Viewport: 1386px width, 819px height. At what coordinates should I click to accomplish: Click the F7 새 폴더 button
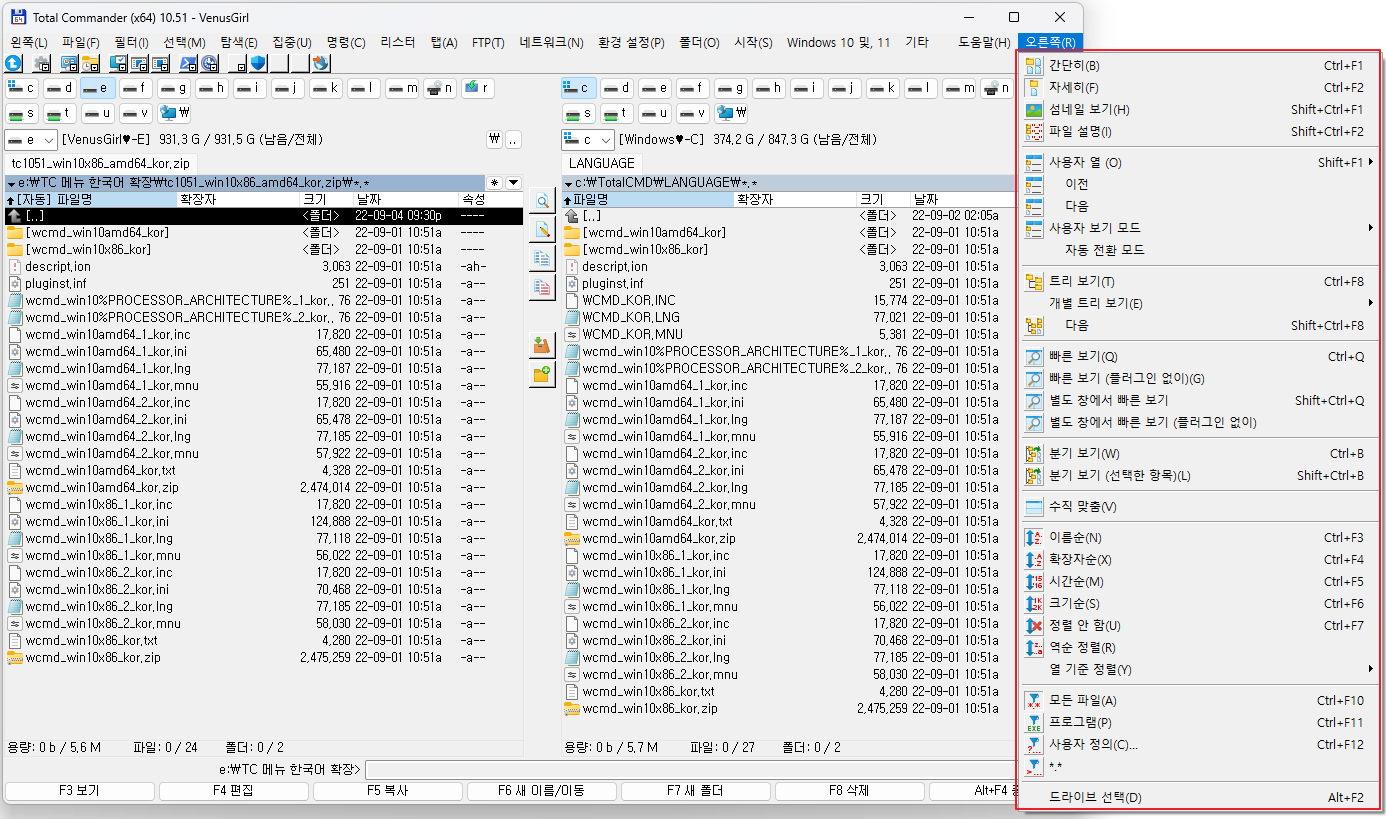(695, 791)
